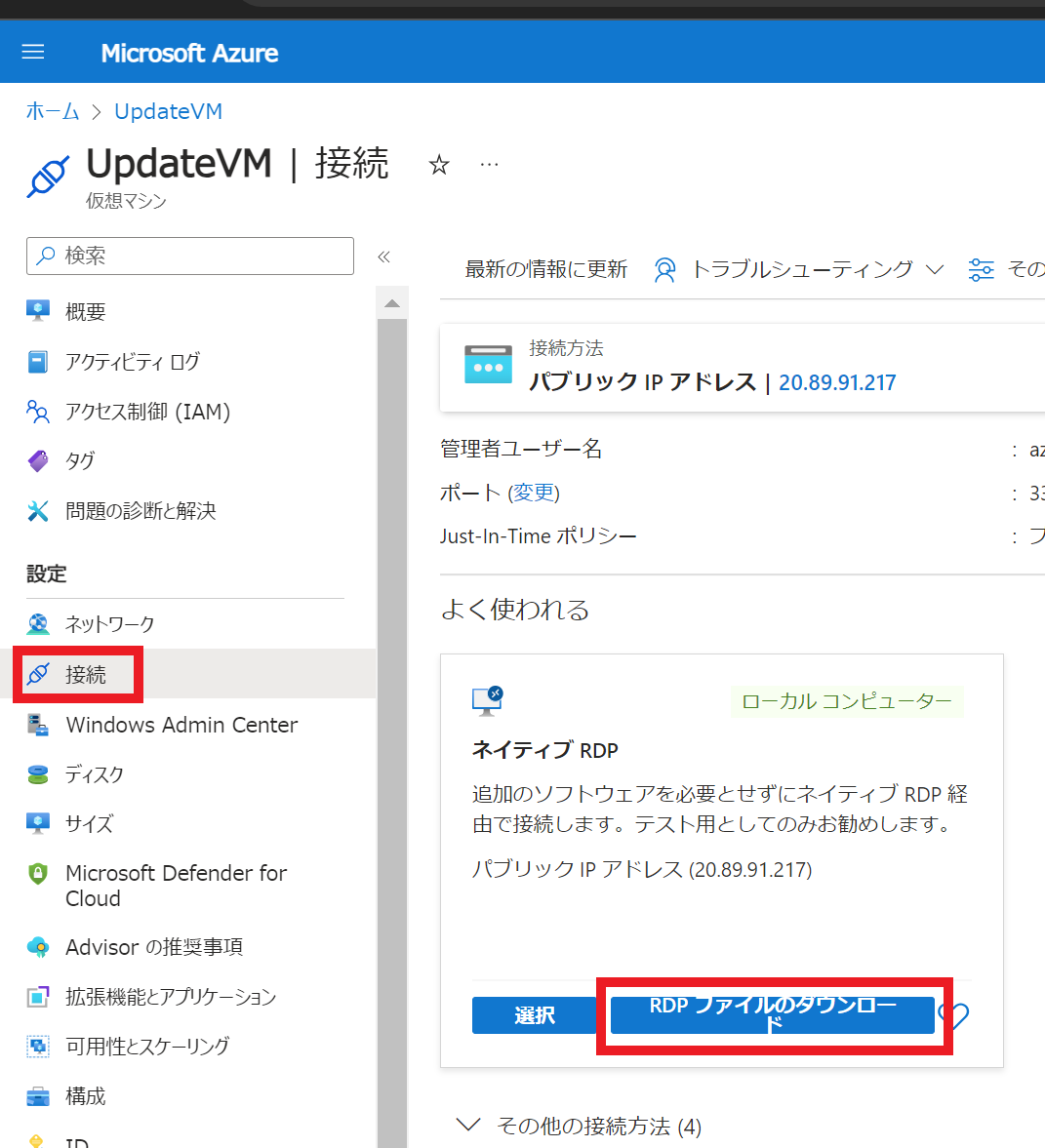Click the ディスク disk icon
Screen dimensions: 1045x1148
[x=38, y=774]
